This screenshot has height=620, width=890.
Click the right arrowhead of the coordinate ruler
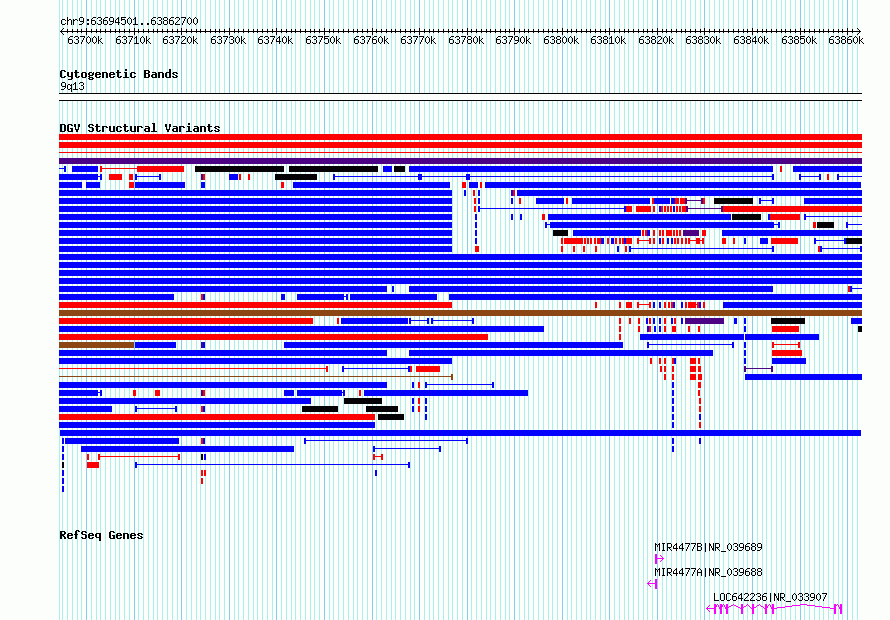tap(859, 31)
